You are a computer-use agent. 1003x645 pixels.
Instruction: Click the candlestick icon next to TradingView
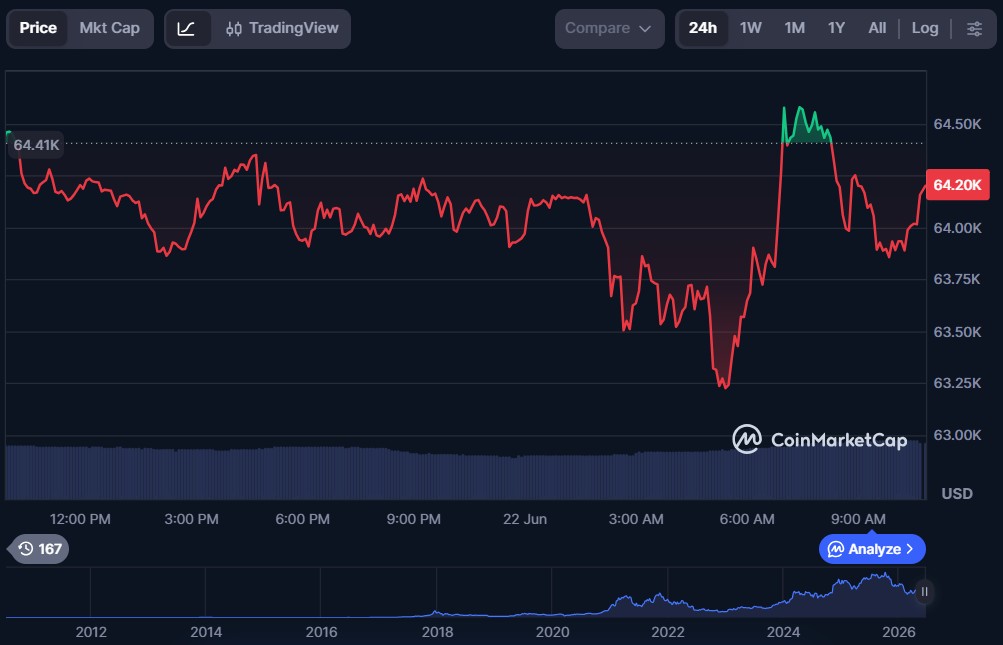(x=234, y=29)
